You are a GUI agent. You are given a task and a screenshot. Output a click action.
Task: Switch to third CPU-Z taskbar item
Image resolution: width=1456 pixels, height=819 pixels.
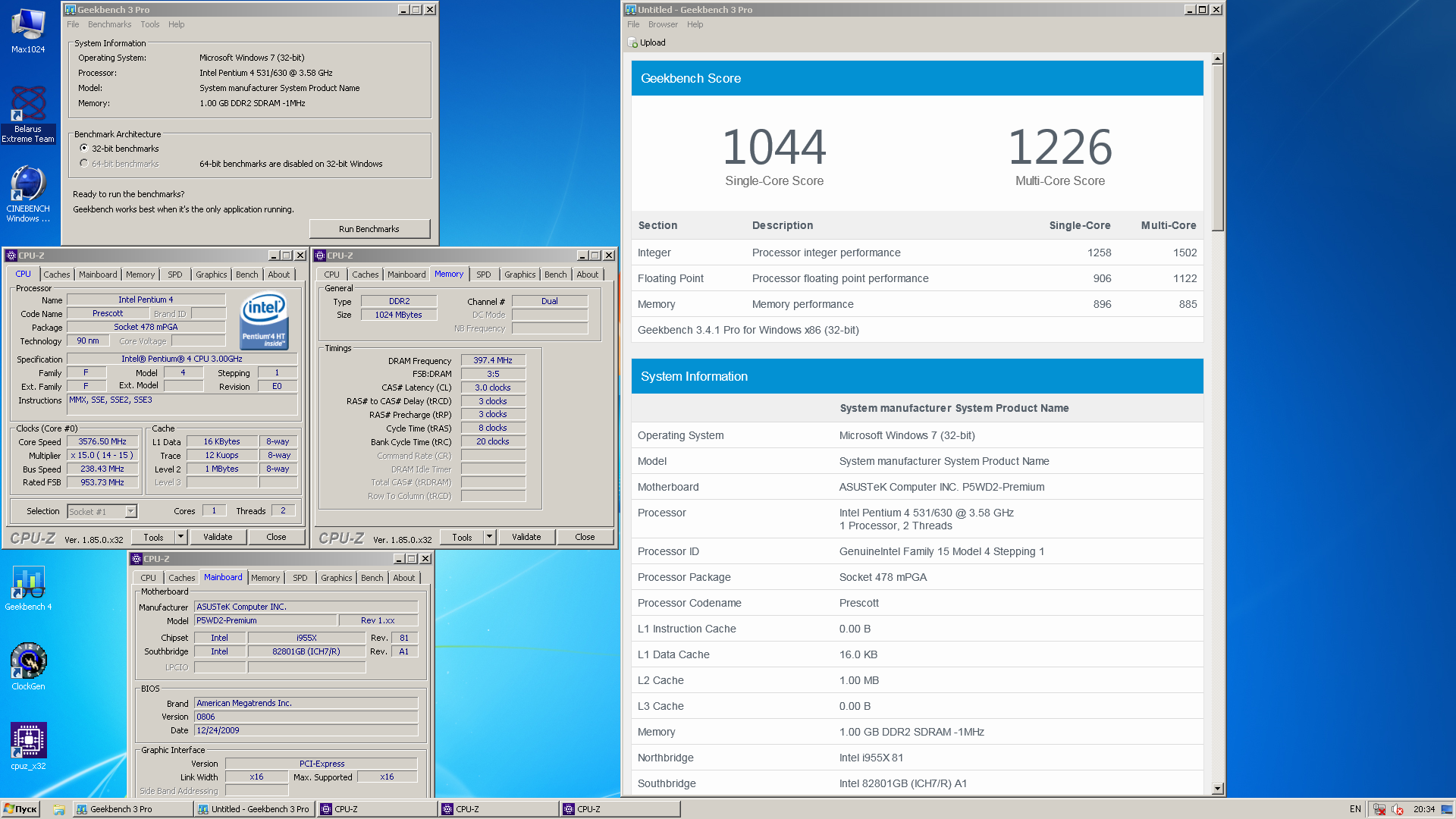point(620,809)
